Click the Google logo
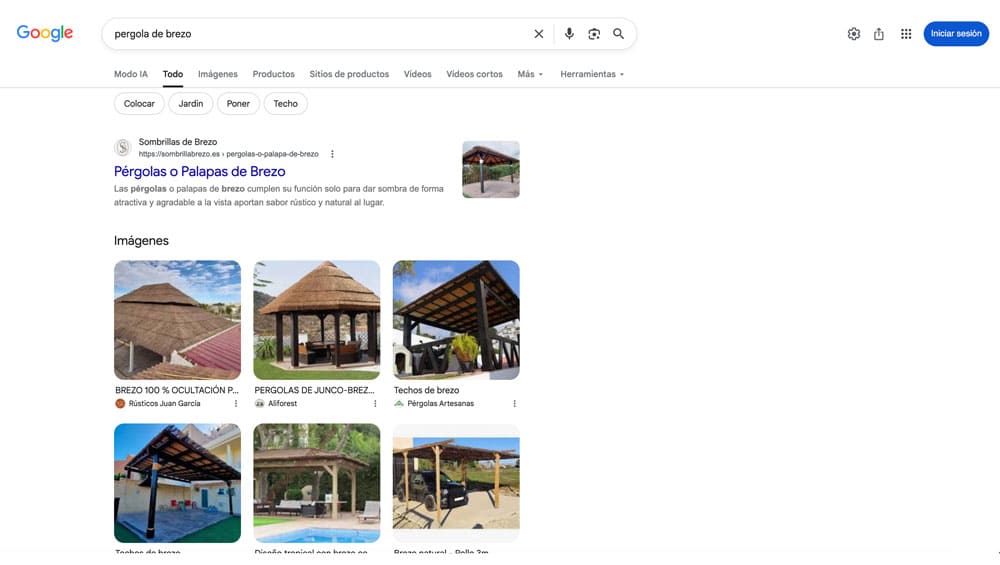 tap(45, 33)
